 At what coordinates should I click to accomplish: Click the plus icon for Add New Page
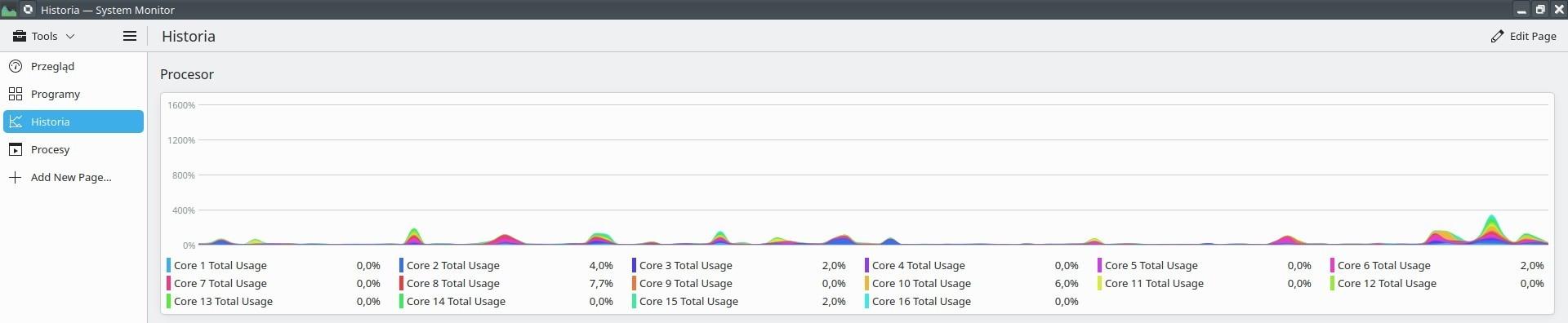click(x=16, y=177)
